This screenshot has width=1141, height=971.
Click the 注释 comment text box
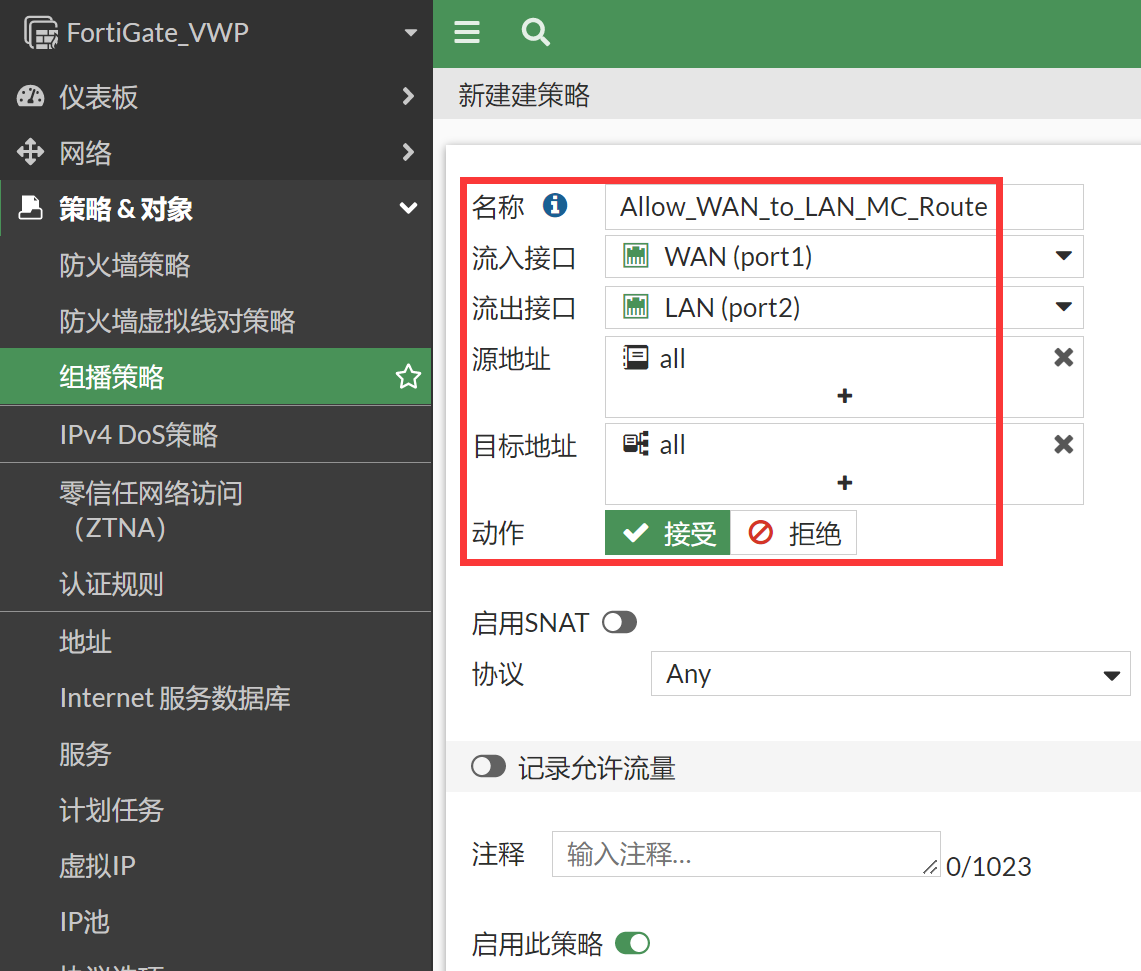(x=745, y=854)
